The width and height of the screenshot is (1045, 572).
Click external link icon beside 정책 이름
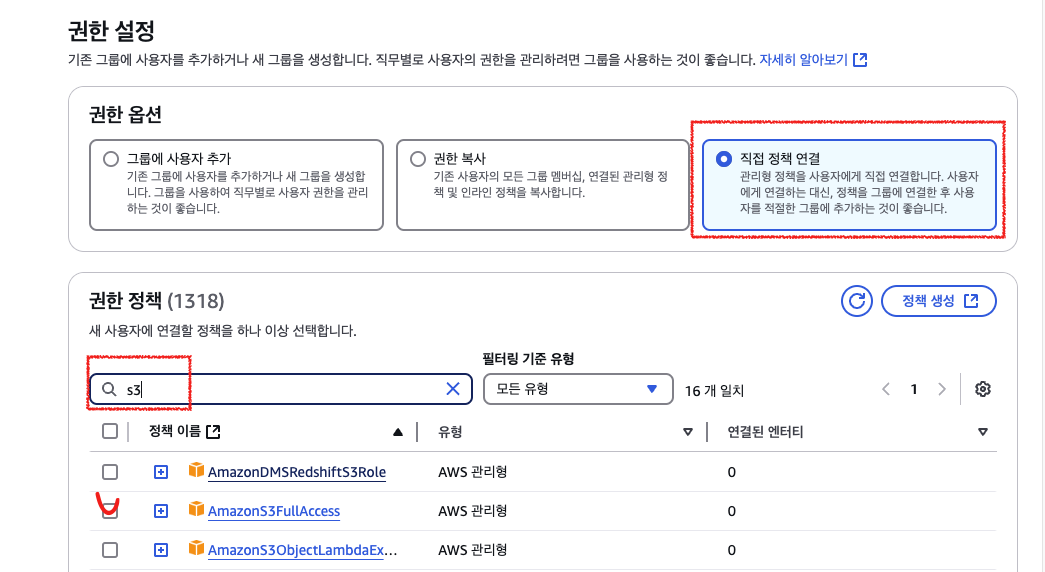coord(213,432)
